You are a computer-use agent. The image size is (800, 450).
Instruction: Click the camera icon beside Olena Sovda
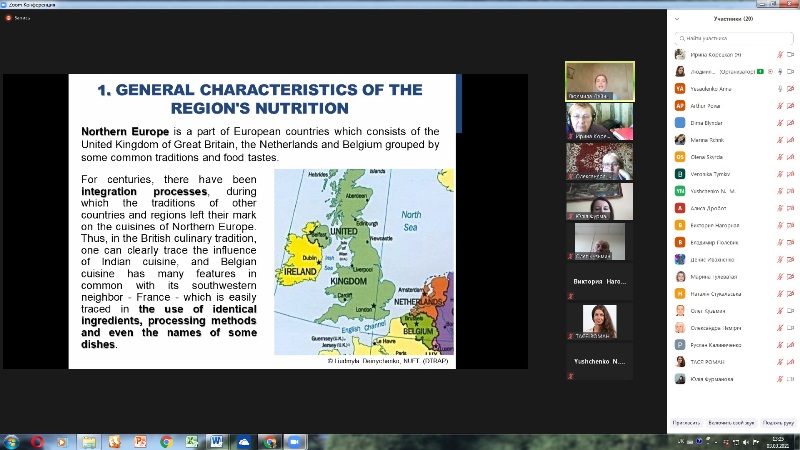(791, 156)
